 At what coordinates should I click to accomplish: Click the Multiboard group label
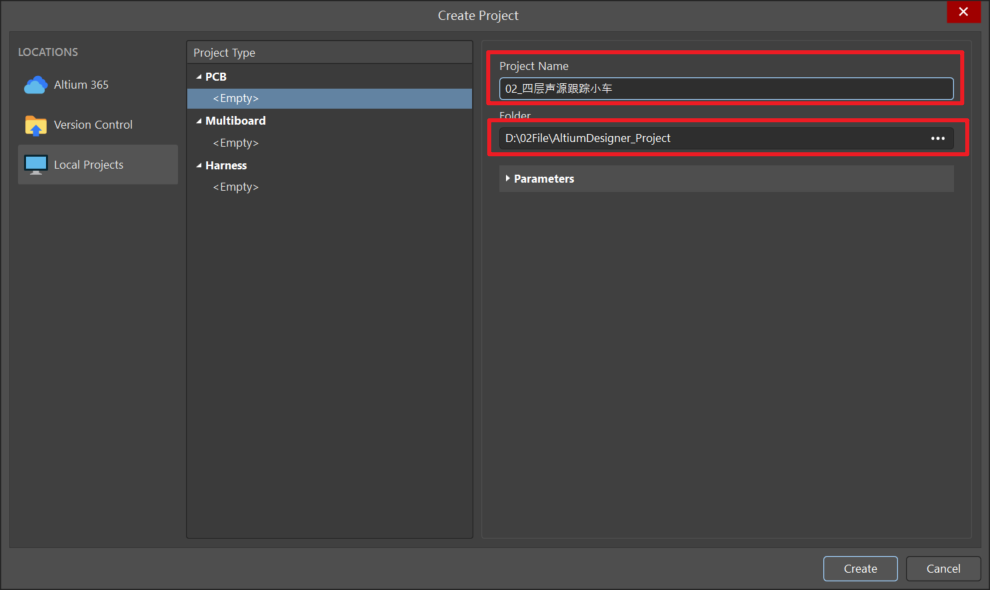[x=236, y=121]
